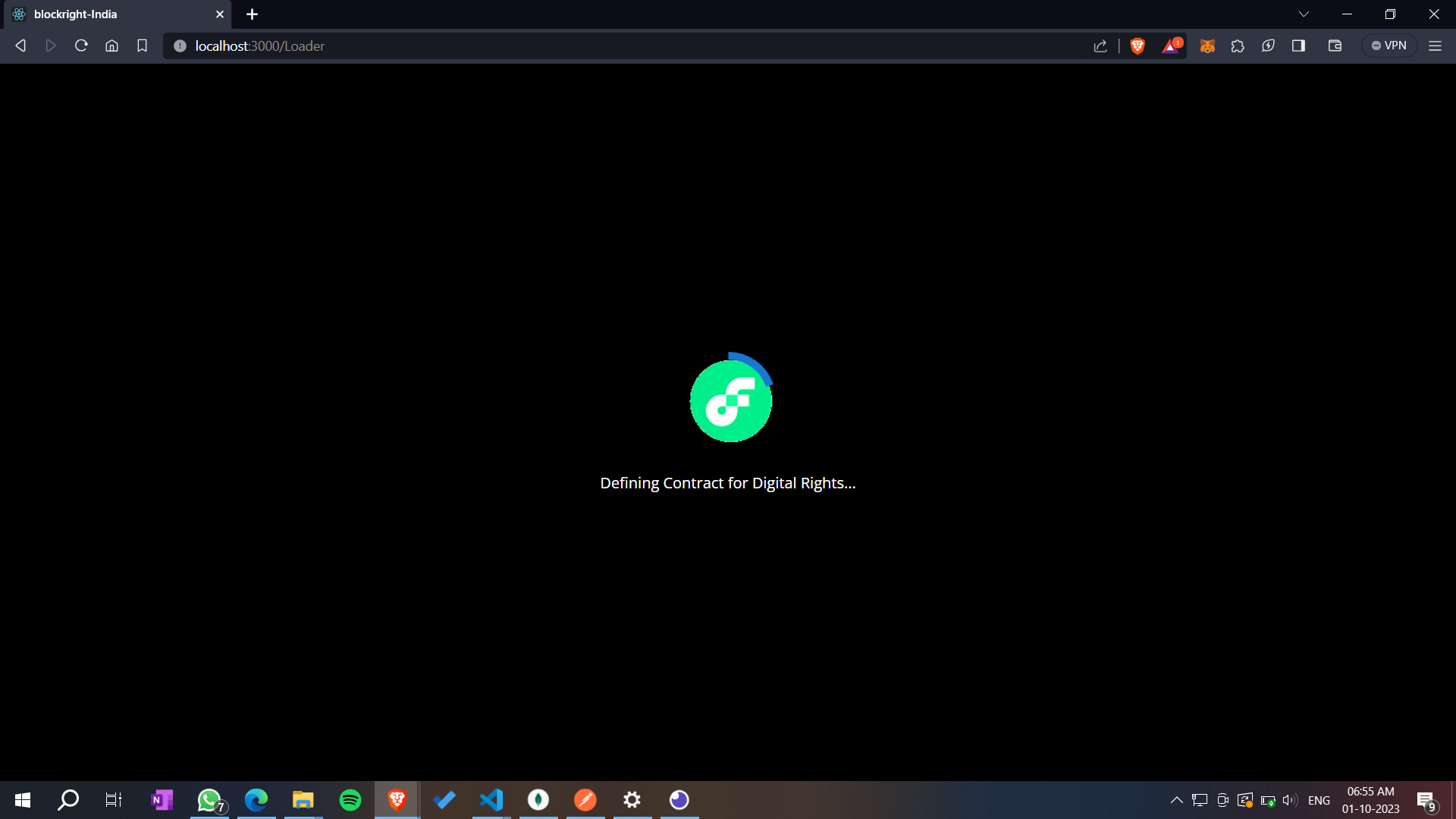Screen dimensions: 1456x819
Task: Open the Brave hamburger main menu
Action: (x=1435, y=46)
